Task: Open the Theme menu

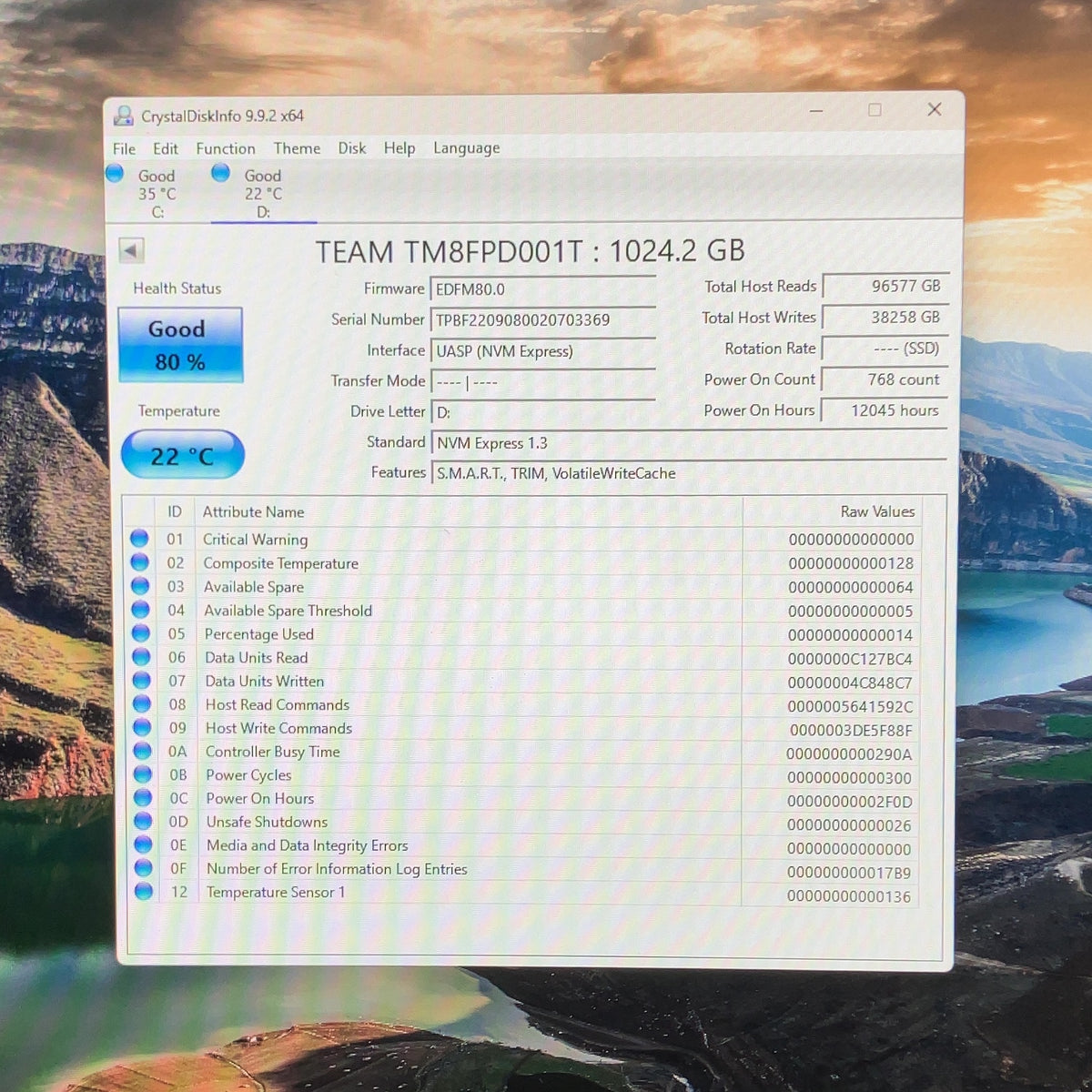Action: coord(297,148)
